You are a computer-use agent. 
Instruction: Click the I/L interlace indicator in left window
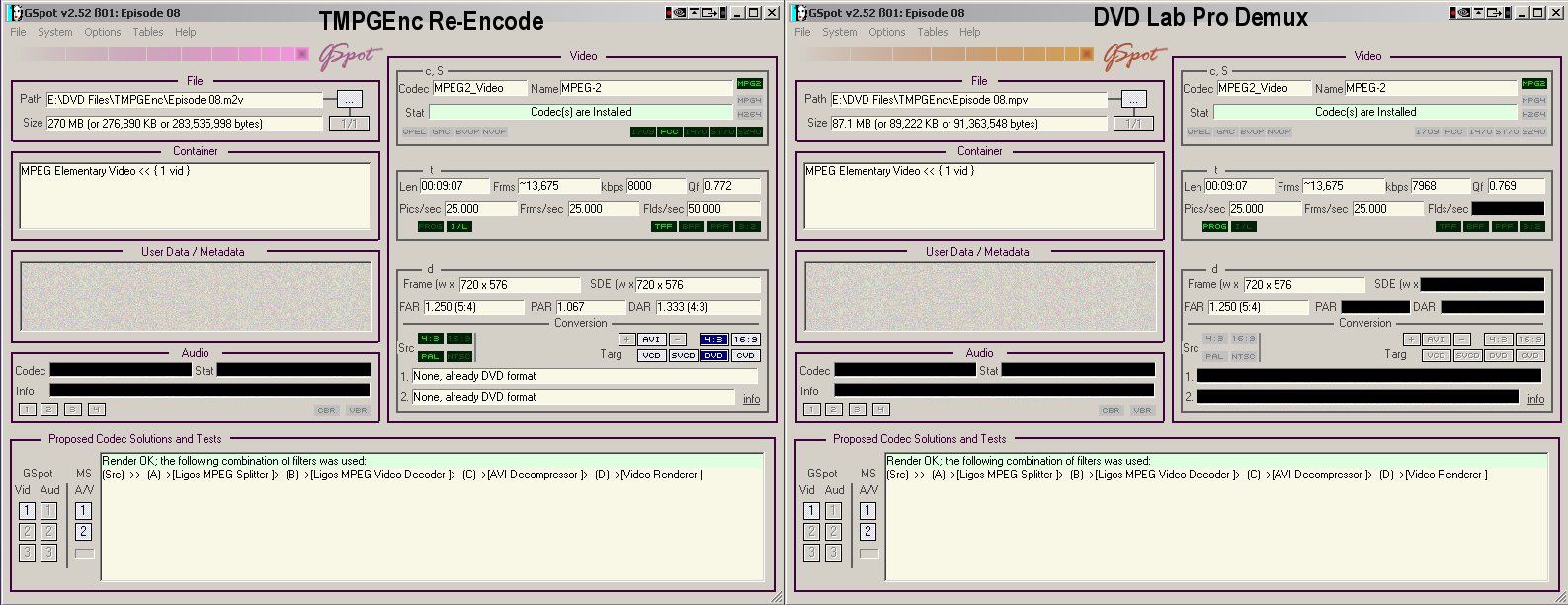pos(459,226)
